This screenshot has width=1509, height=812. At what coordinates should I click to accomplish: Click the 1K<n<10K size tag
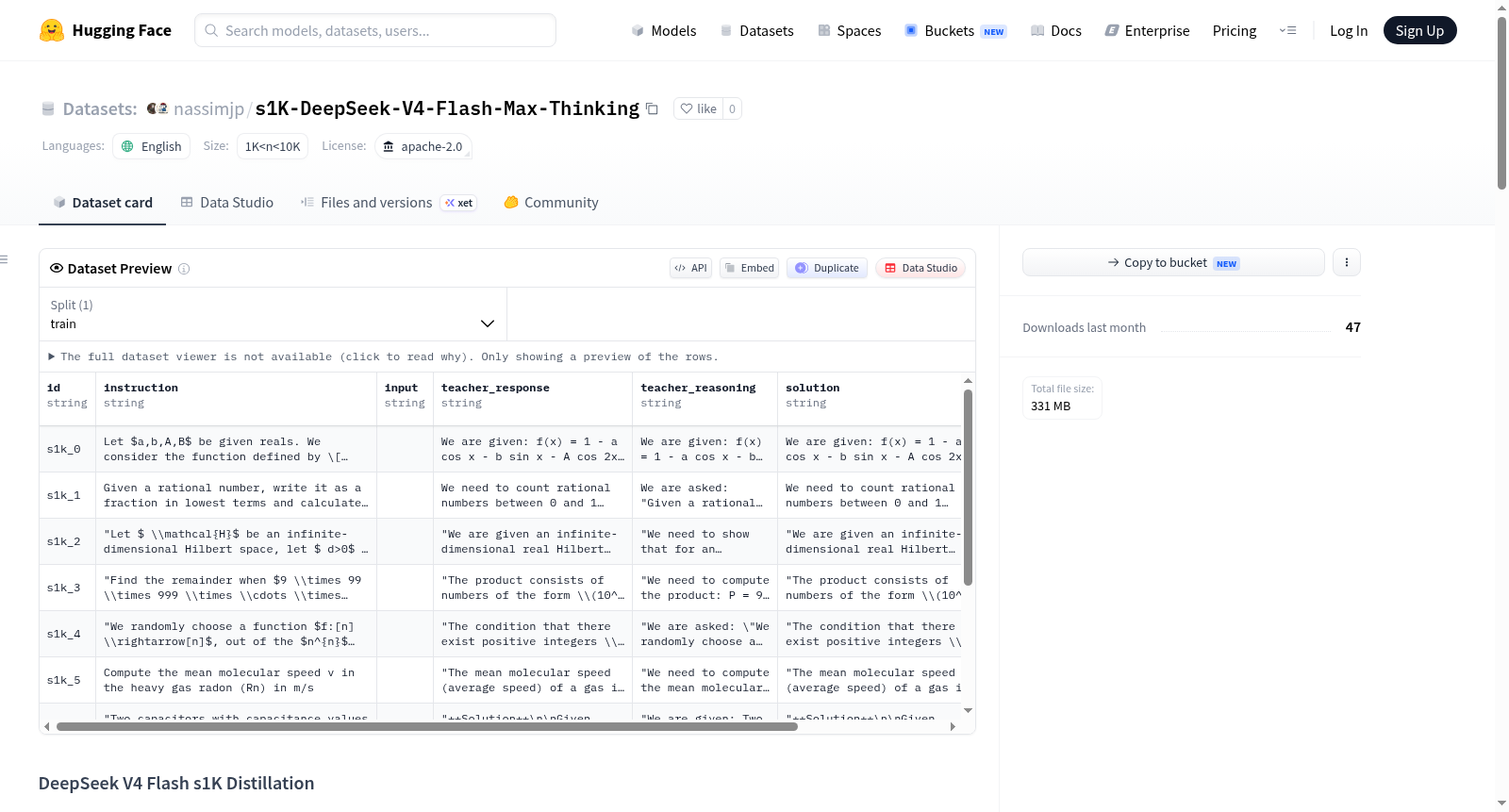tap(273, 146)
